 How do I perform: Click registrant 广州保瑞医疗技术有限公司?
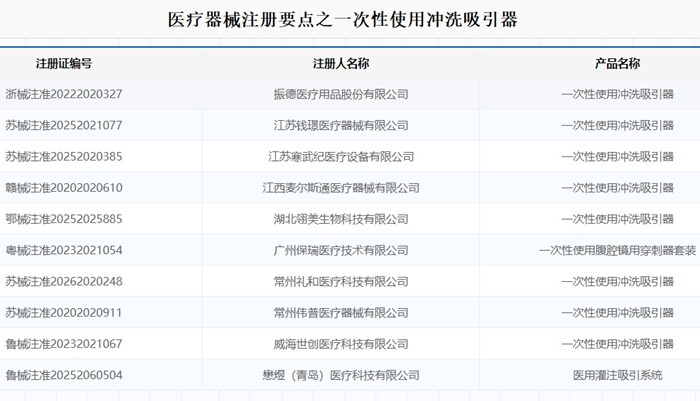click(x=341, y=251)
